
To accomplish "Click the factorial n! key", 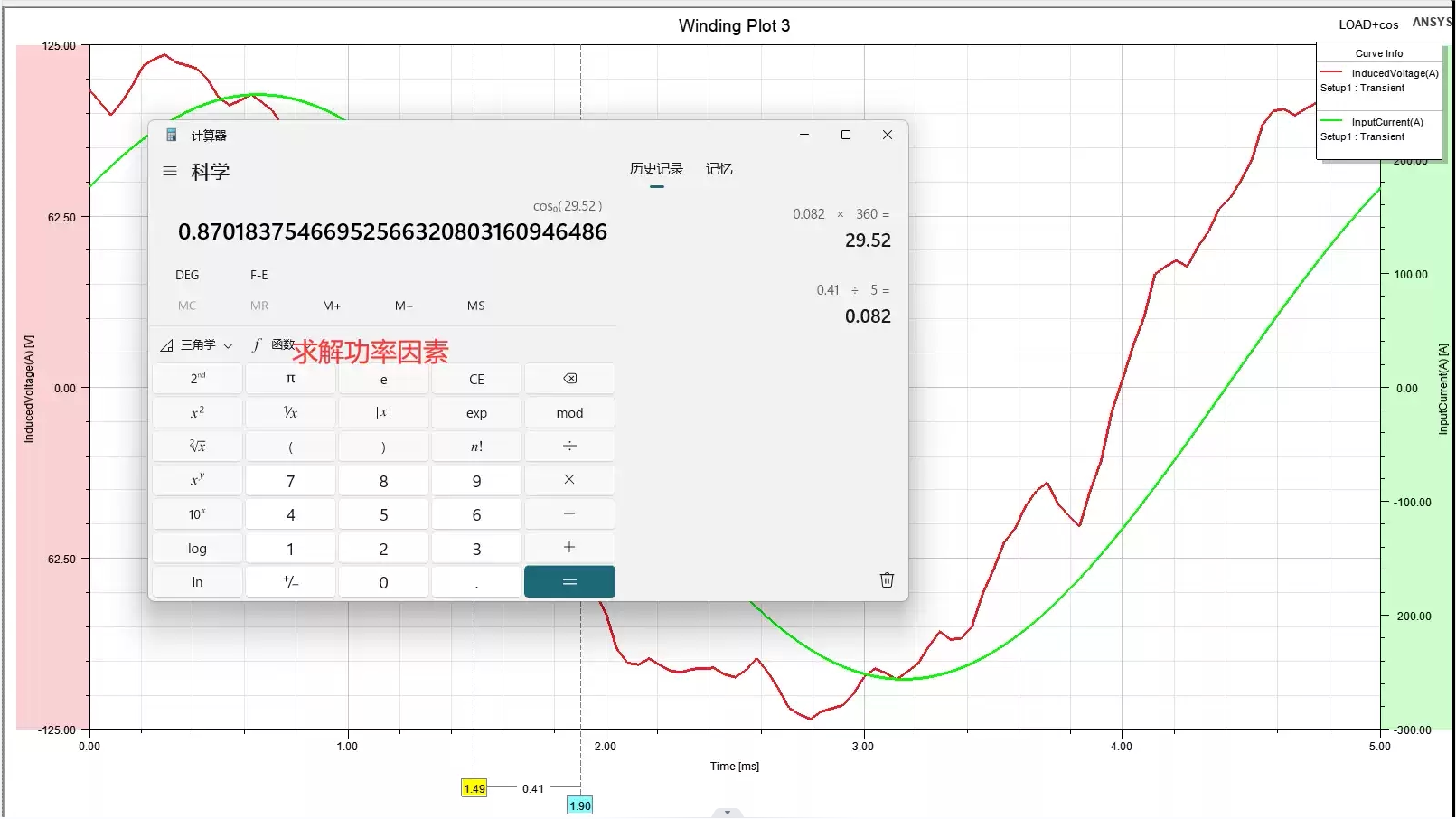I will pyautogui.click(x=476, y=447).
